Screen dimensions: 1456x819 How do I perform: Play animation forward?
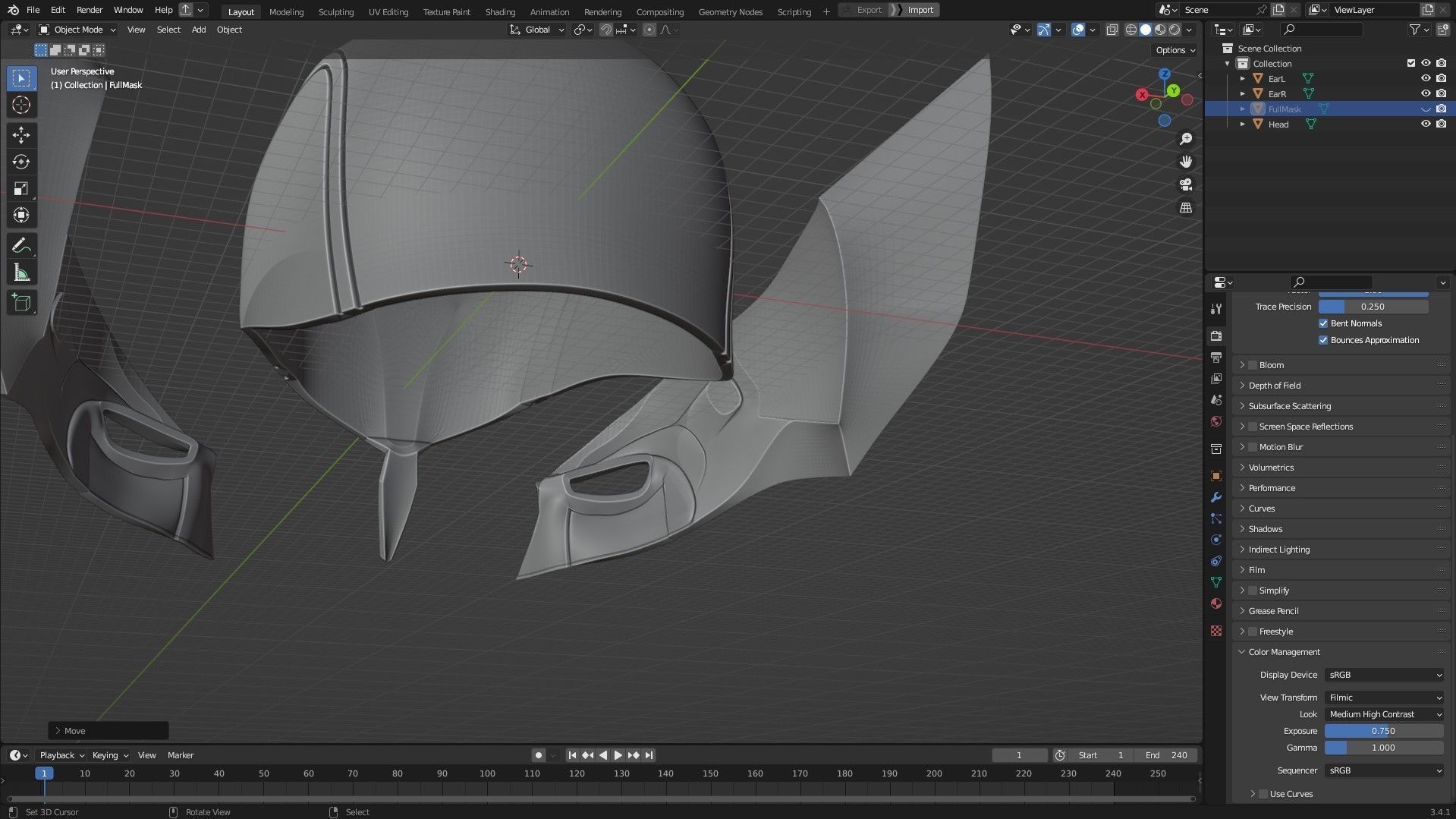(x=618, y=755)
